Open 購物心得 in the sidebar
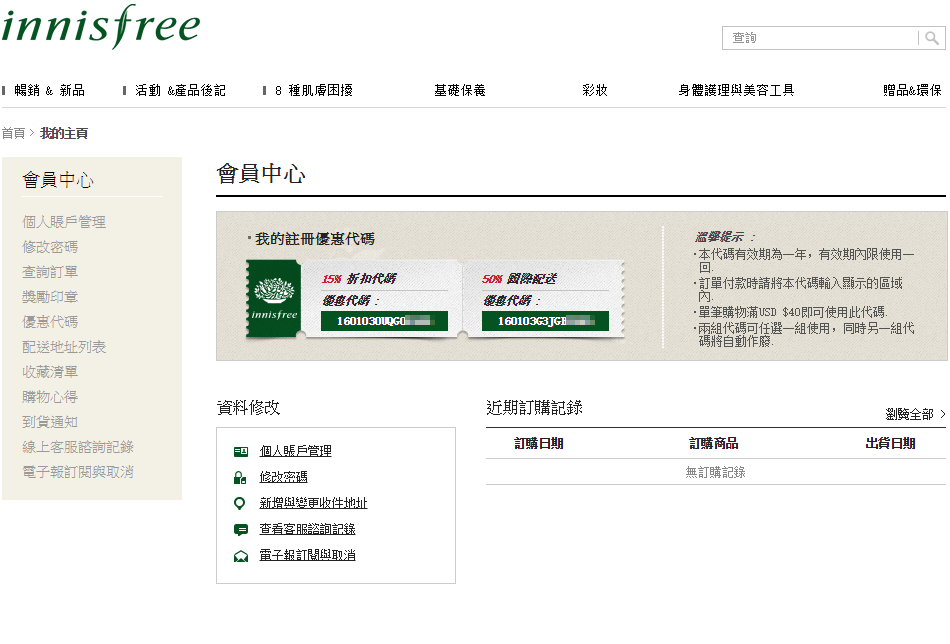Screen dimensions: 950x644 pyautogui.click(x=50, y=397)
